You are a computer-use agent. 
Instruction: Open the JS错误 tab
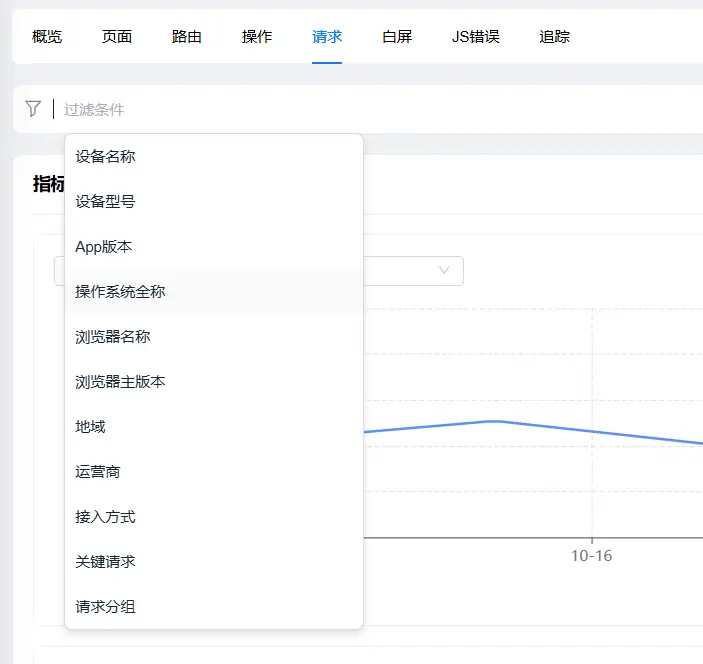[476, 37]
